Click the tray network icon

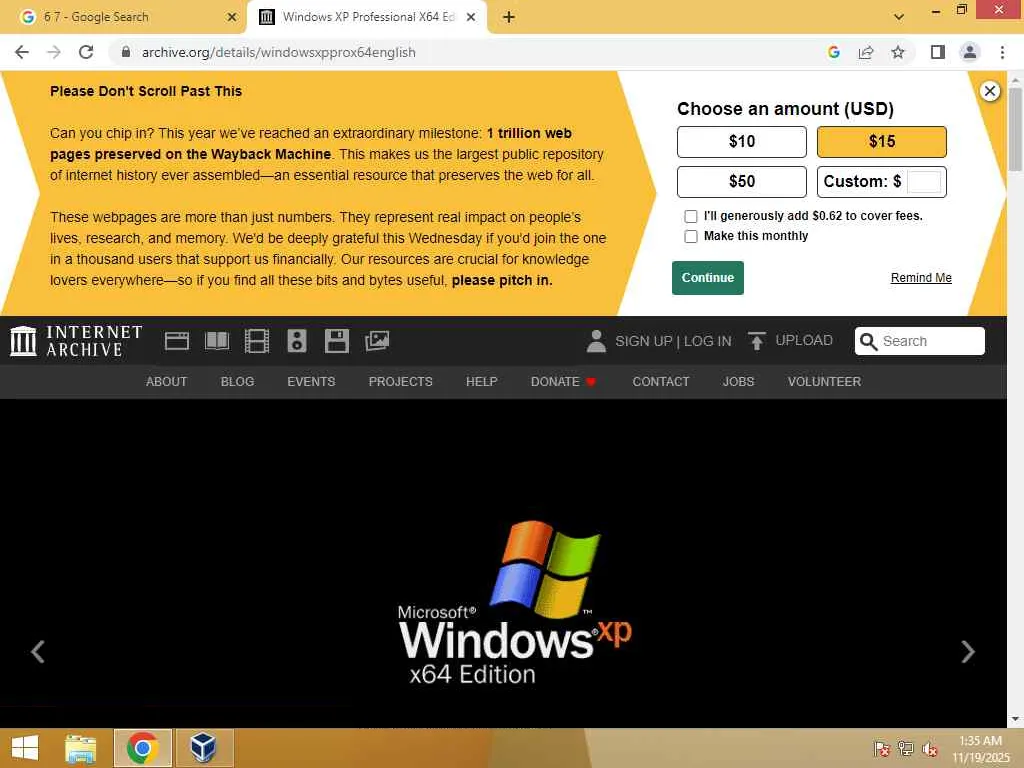[906, 749]
